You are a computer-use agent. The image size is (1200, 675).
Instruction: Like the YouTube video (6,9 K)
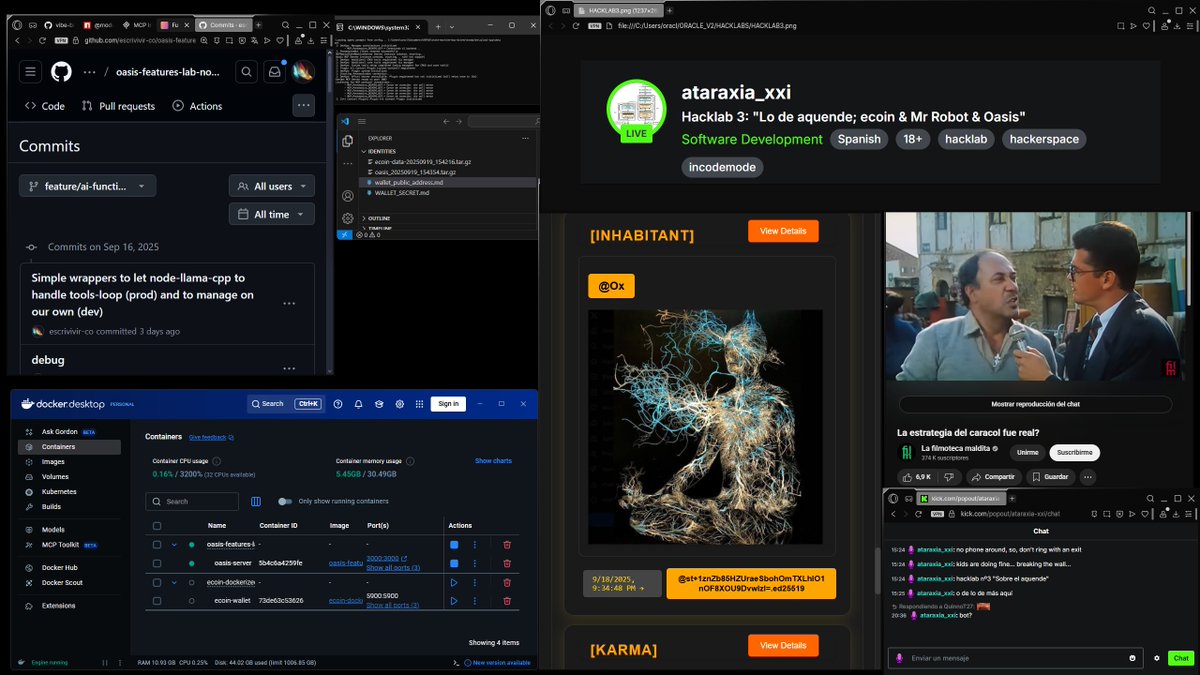tap(918, 477)
